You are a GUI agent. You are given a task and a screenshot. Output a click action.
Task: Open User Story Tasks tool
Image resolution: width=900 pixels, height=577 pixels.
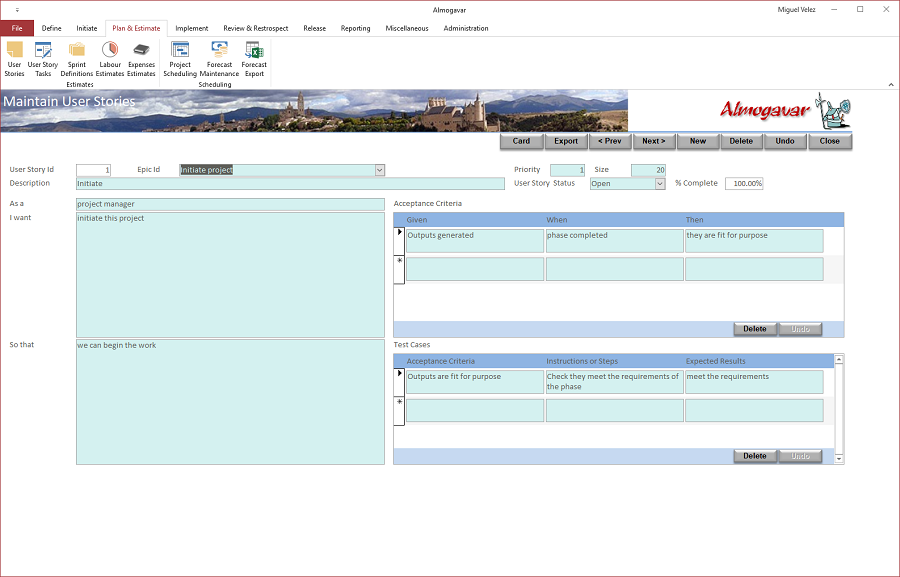(x=43, y=59)
